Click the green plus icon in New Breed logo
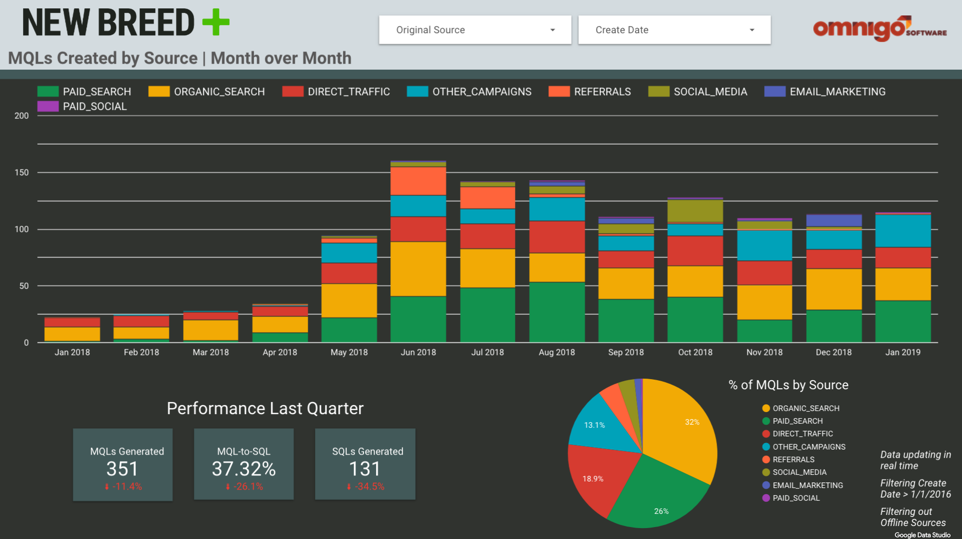 point(215,22)
